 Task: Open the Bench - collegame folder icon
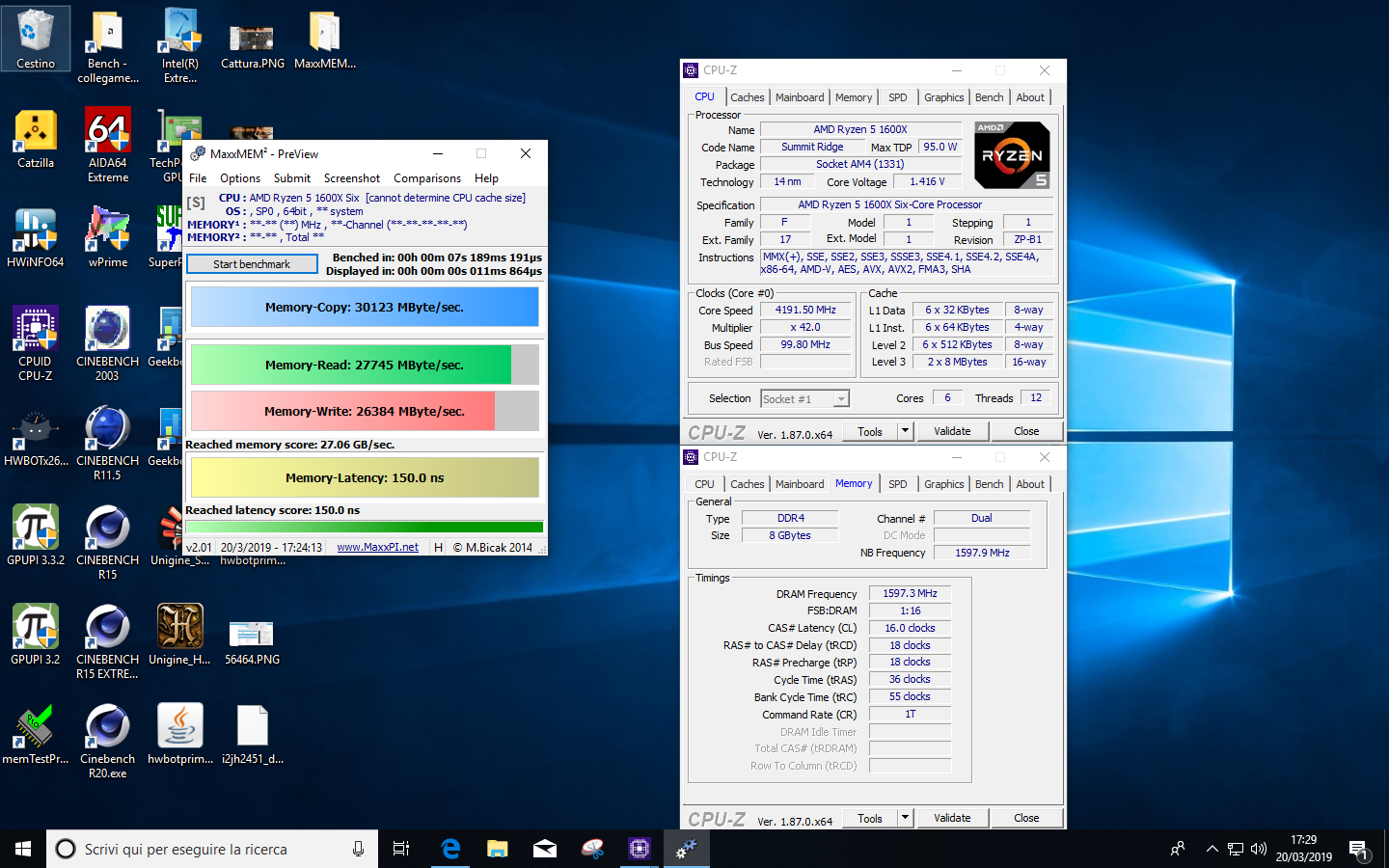pyautogui.click(x=108, y=46)
